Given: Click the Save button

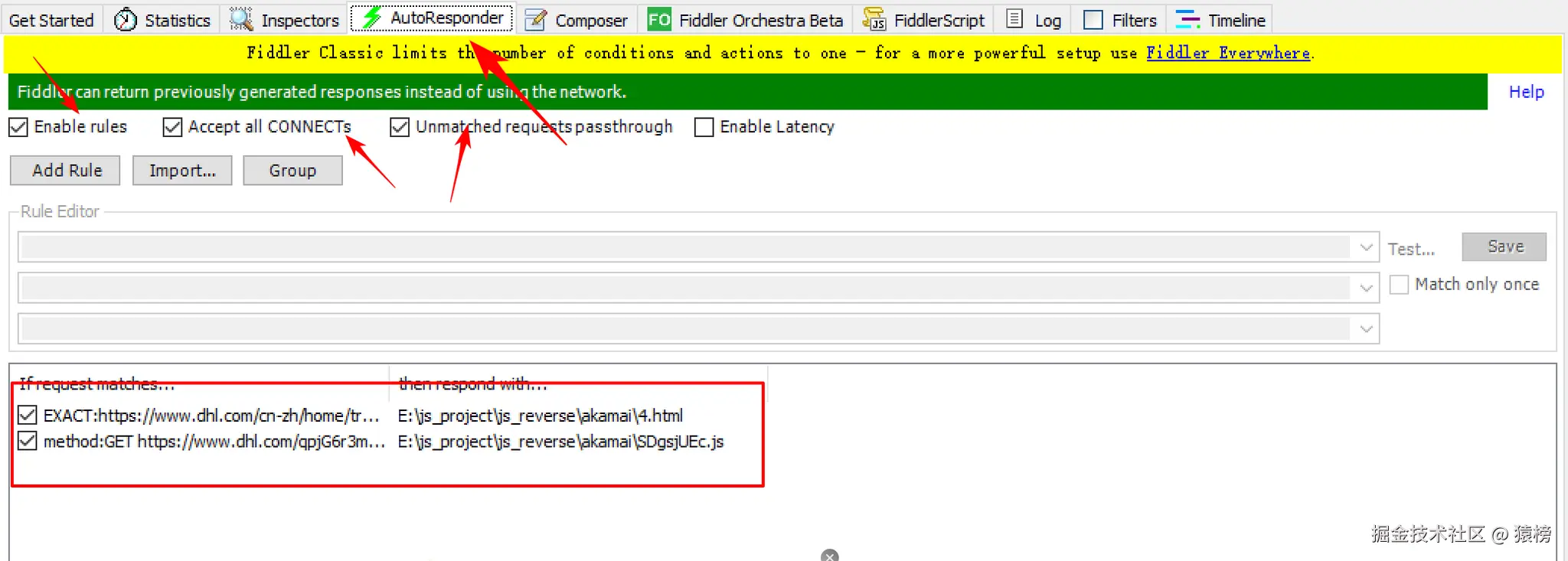Looking at the screenshot, I should [1504, 246].
